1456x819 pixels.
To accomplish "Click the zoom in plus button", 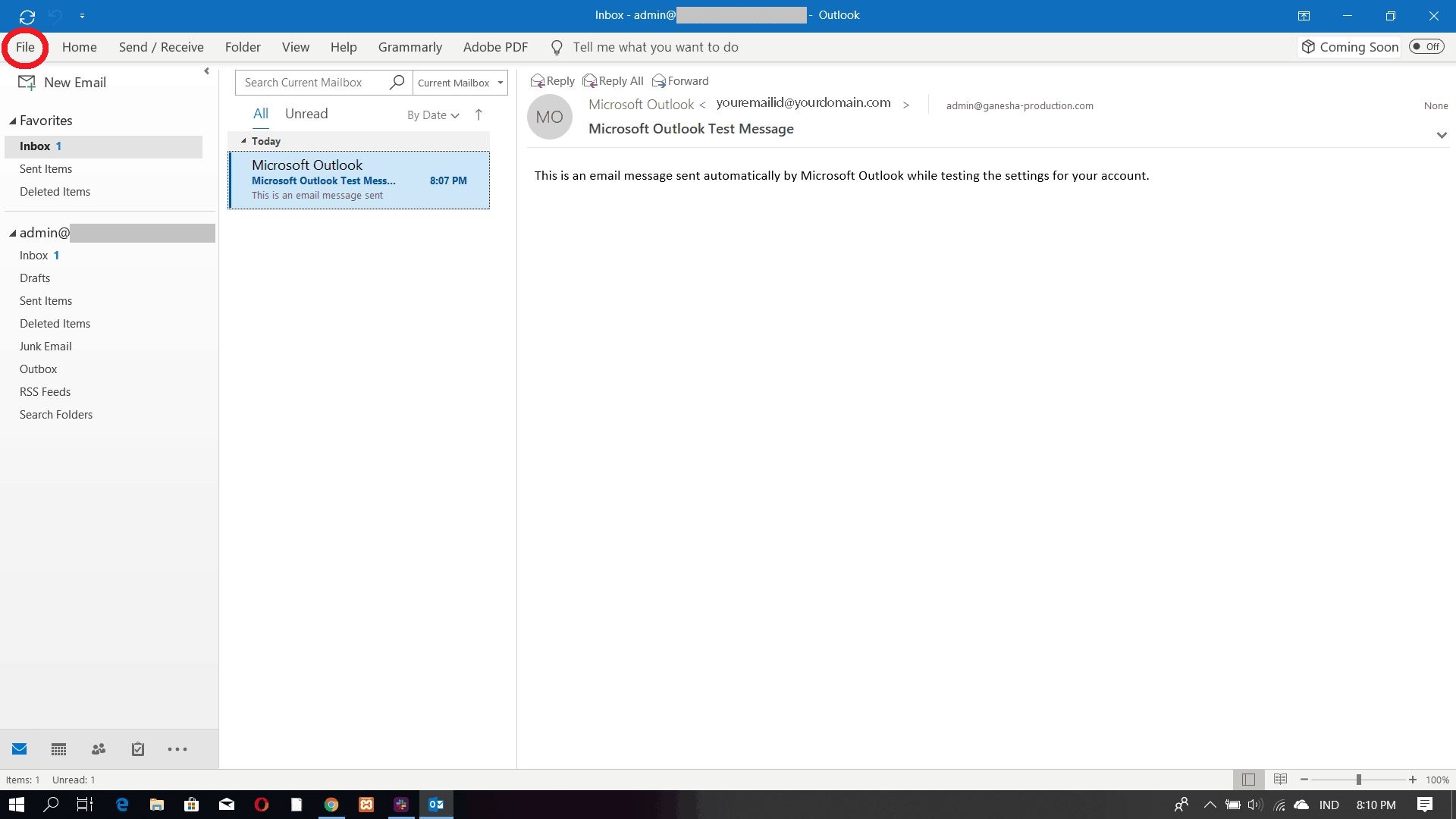I will [x=1413, y=780].
